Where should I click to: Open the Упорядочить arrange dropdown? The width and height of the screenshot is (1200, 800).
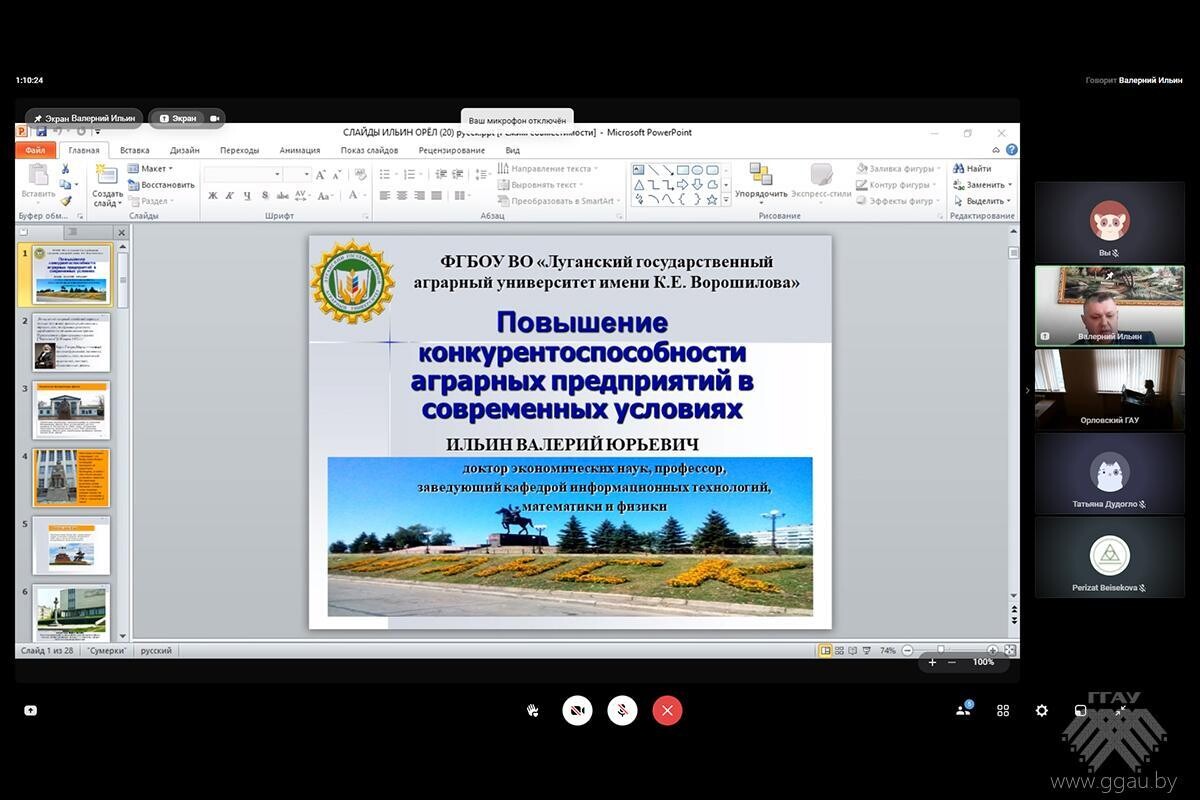pyautogui.click(x=761, y=183)
